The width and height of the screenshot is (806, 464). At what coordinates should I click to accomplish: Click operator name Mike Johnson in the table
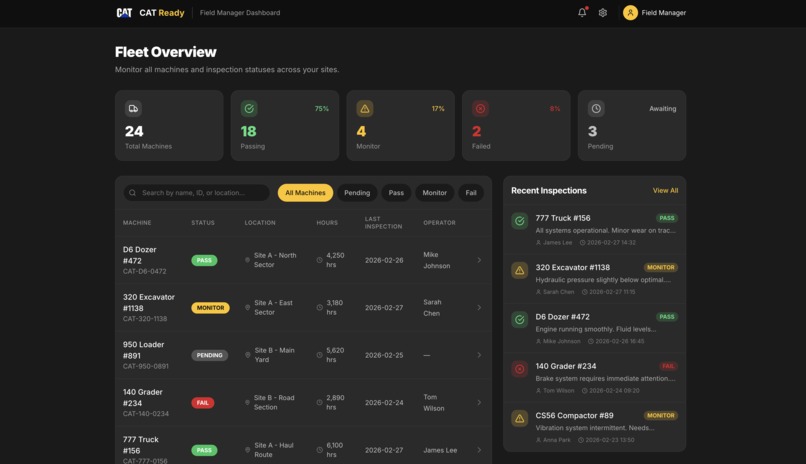pyautogui.click(x=436, y=260)
